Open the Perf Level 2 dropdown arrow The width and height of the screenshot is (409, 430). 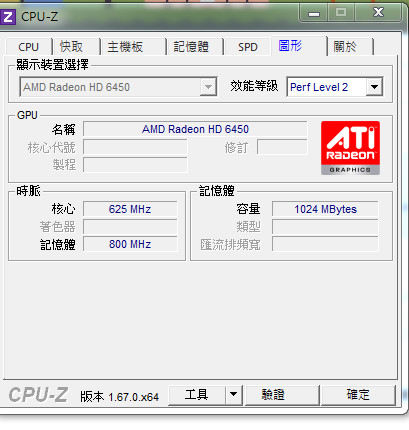pos(374,87)
